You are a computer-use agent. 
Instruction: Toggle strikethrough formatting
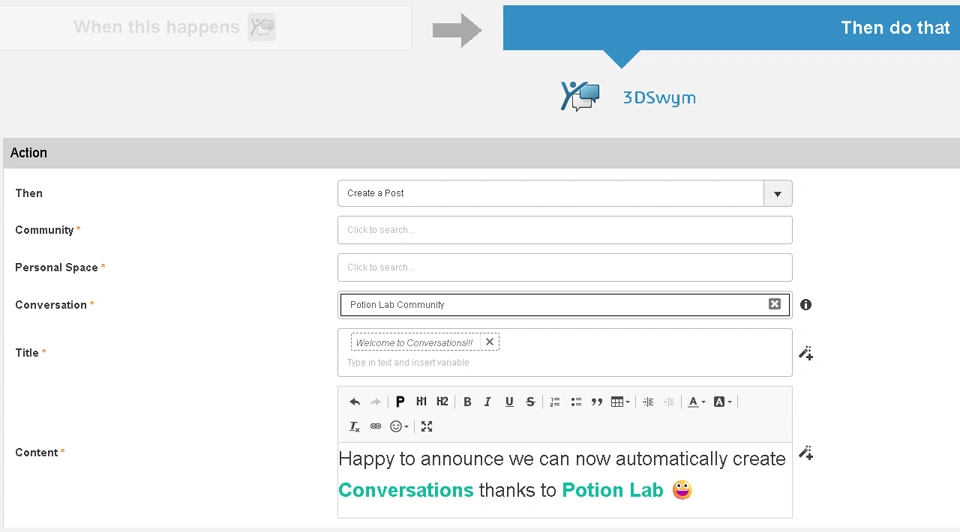530,402
